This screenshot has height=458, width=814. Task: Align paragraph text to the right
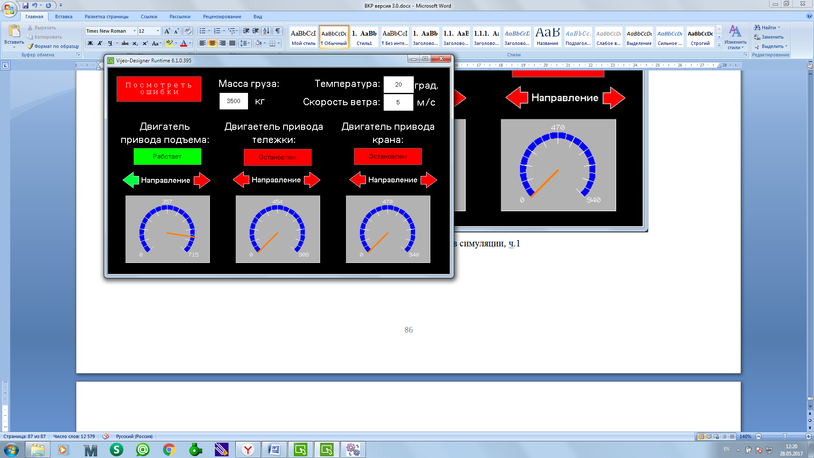click(222, 44)
